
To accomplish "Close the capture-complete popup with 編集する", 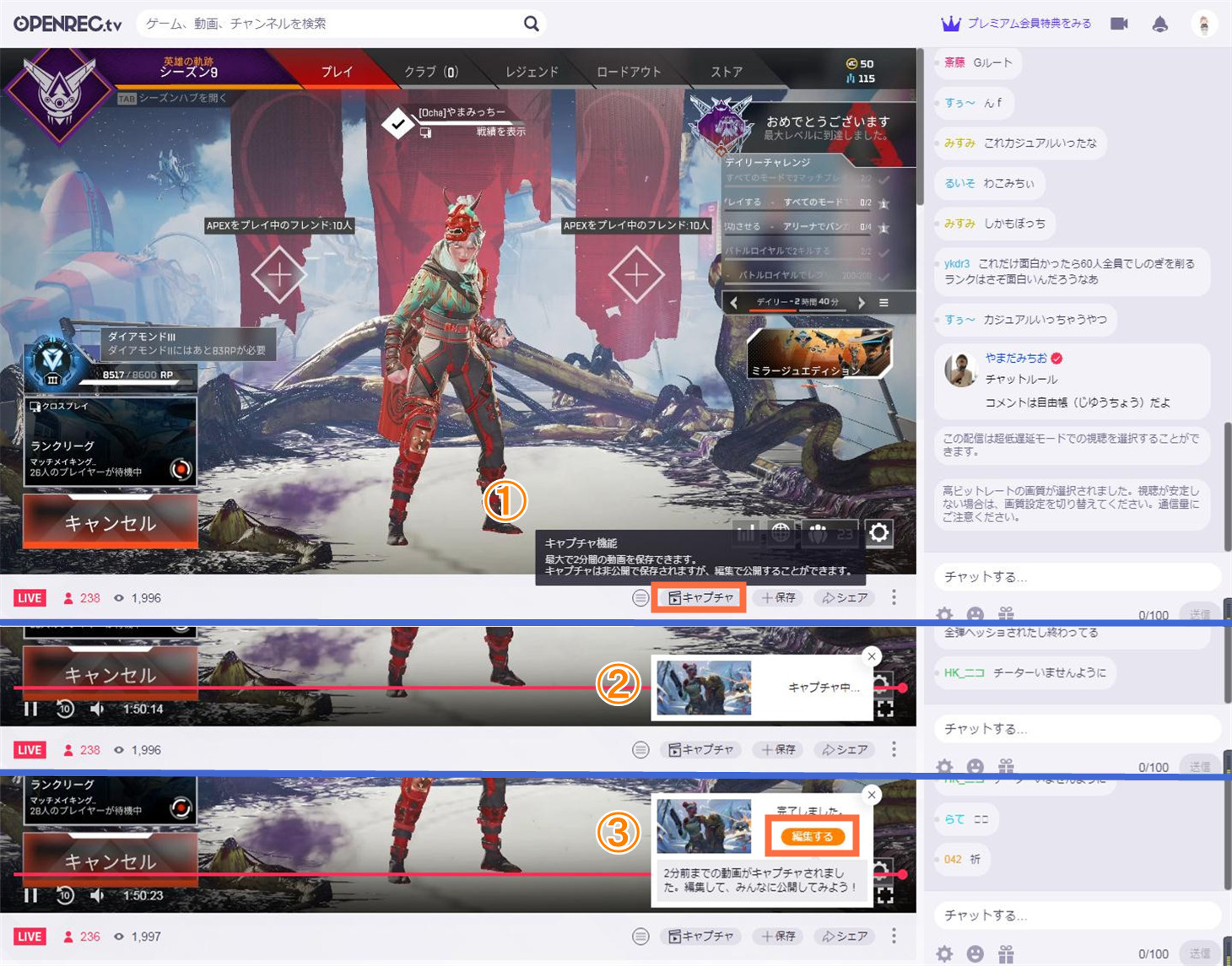I will coord(872,794).
